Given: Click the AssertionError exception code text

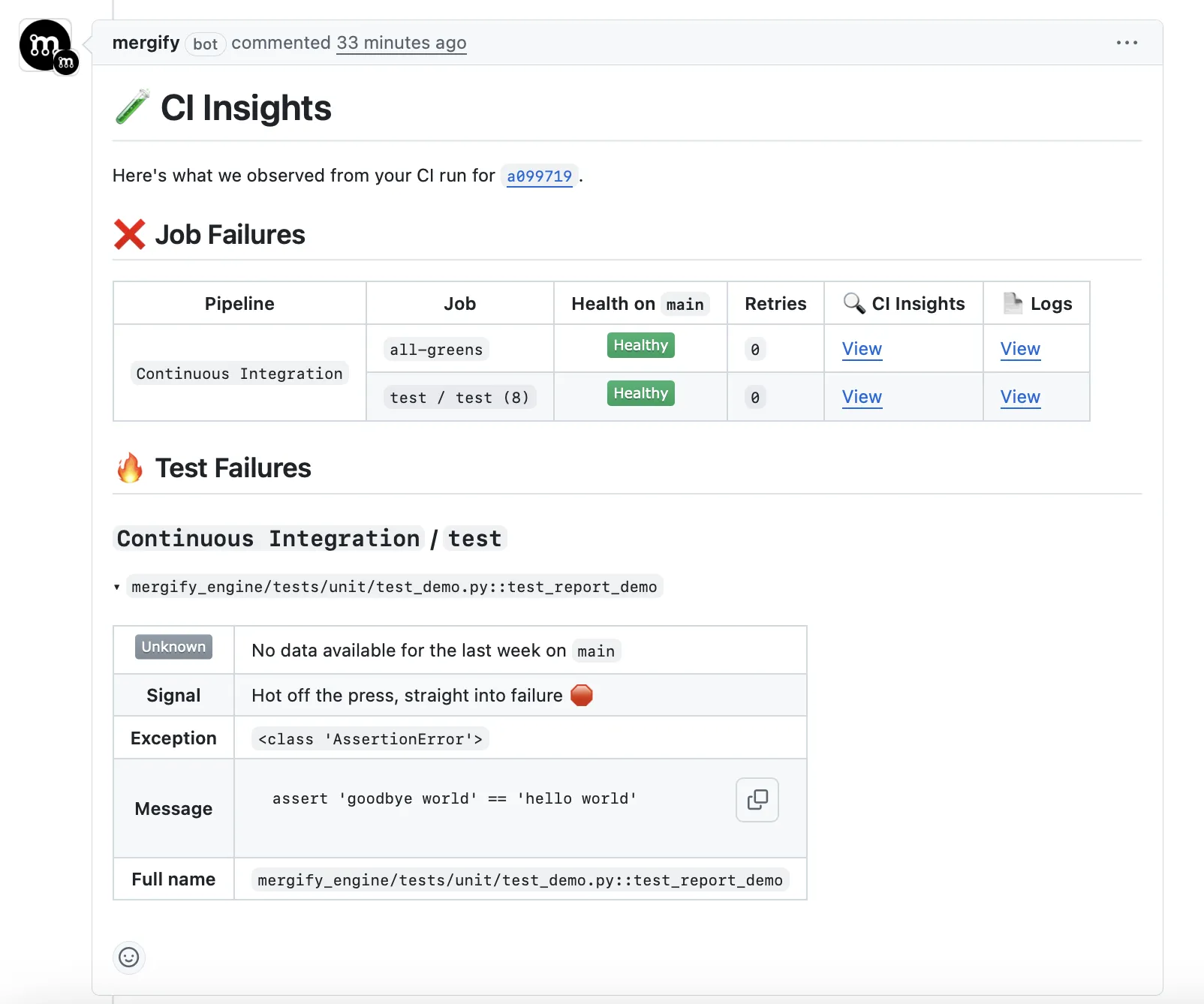Looking at the screenshot, I should (x=370, y=739).
